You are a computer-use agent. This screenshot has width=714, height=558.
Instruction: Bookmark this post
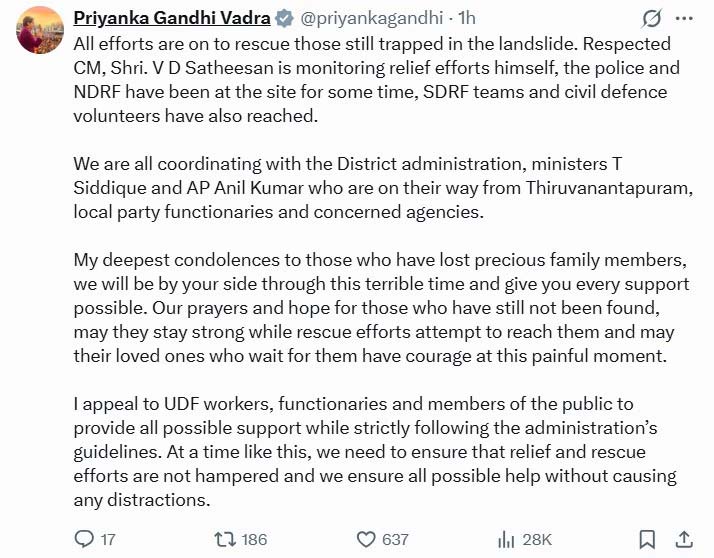pyautogui.click(x=647, y=540)
